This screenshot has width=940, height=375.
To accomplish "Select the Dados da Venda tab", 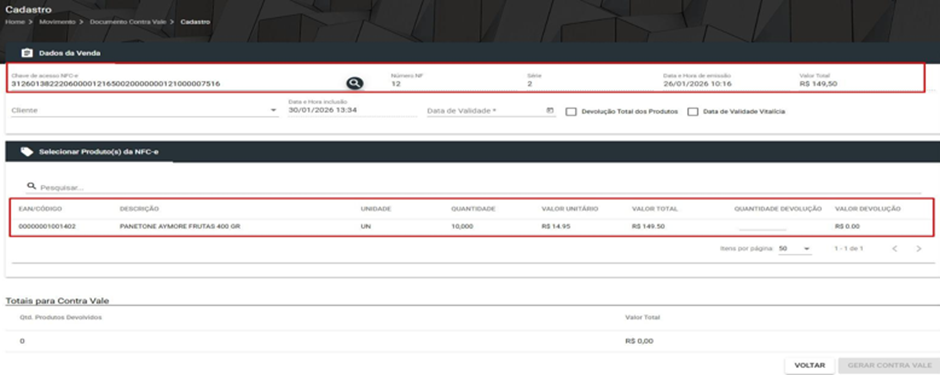I will [x=61, y=53].
